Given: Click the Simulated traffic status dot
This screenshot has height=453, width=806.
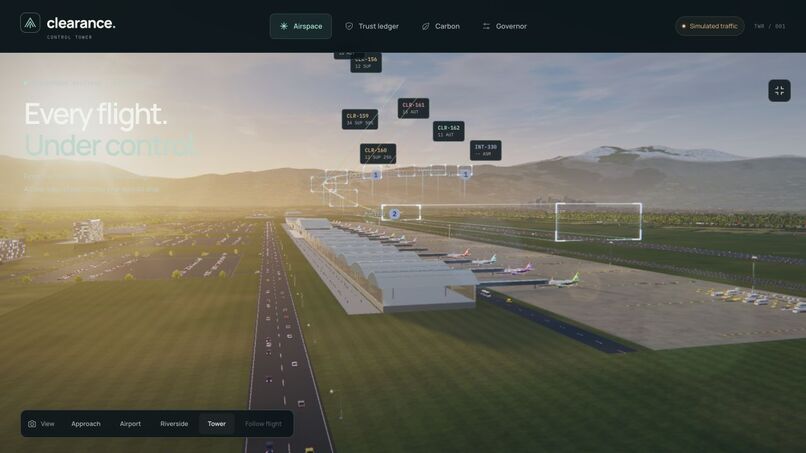Looking at the screenshot, I should tap(684, 26).
